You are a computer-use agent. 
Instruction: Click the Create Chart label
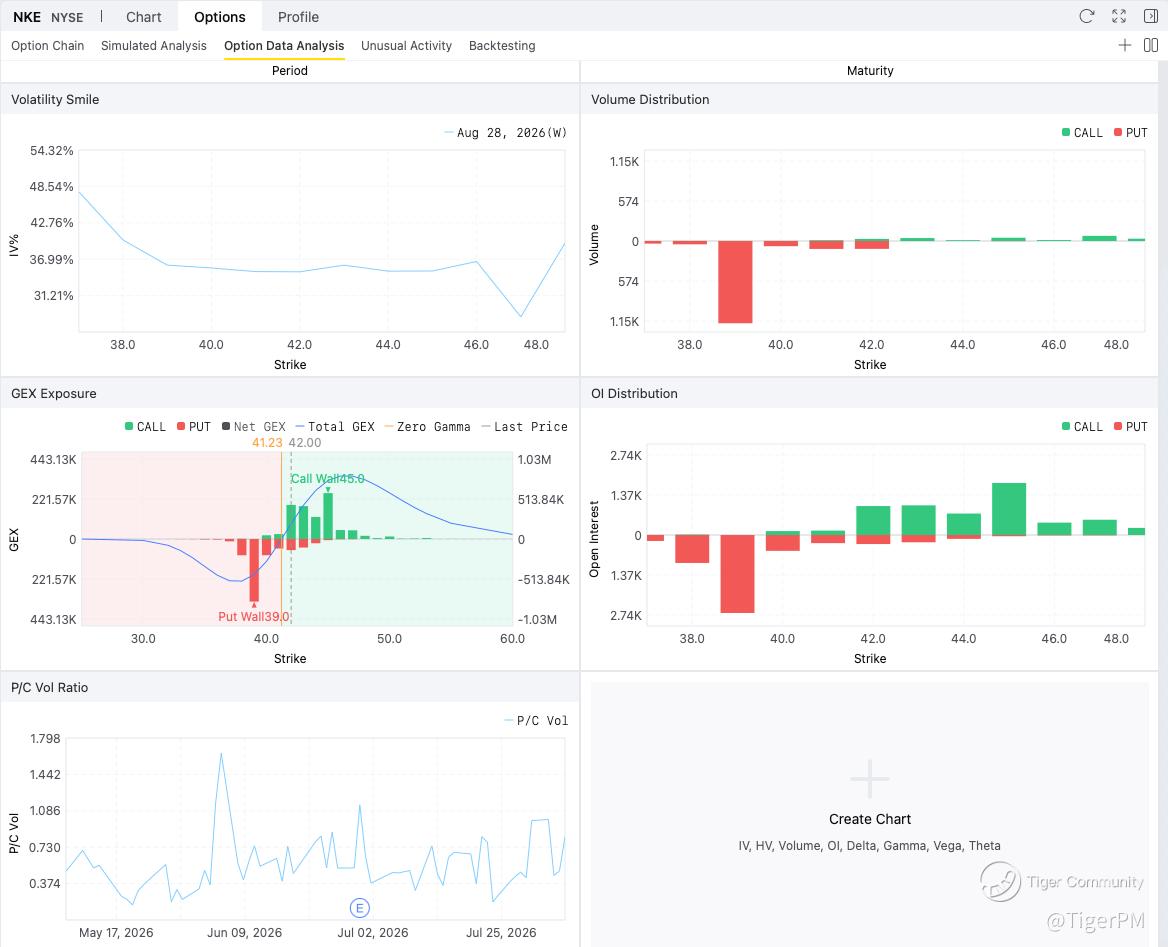tap(869, 819)
